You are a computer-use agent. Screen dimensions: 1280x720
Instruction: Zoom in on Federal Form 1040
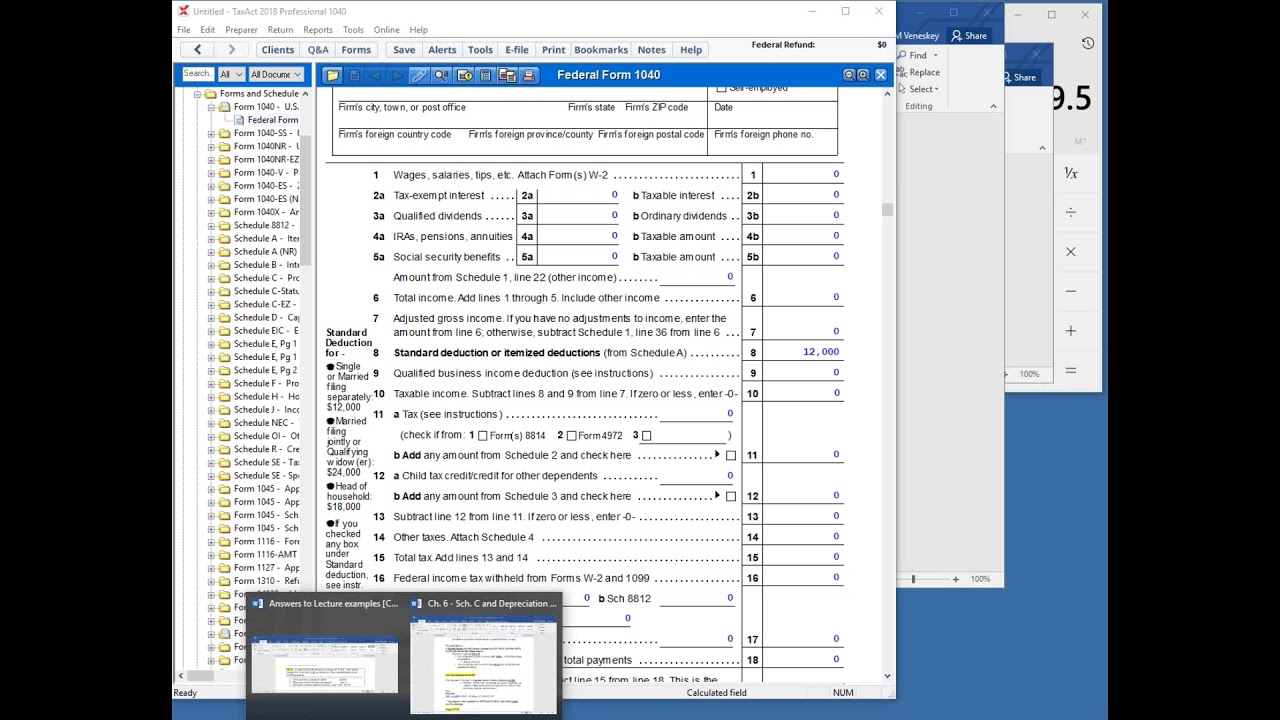point(863,75)
